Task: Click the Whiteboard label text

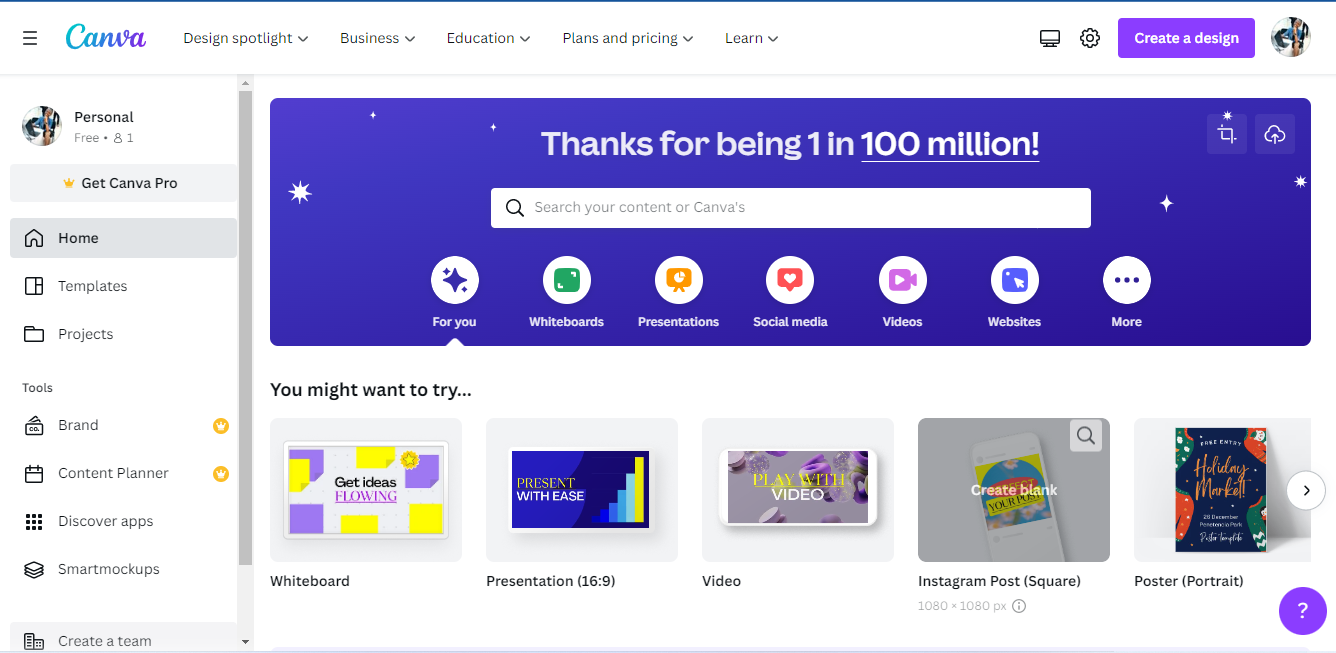Action: (x=310, y=581)
